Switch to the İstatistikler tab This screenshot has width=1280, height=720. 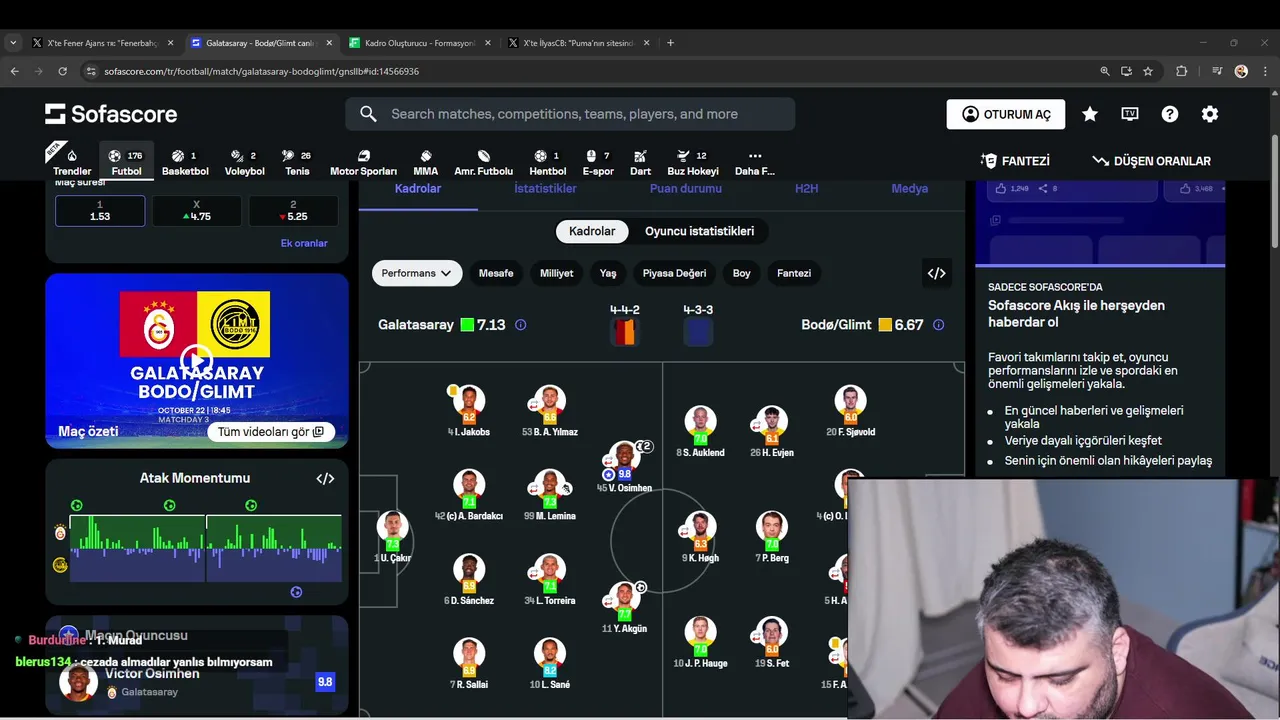[x=545, y=189]
